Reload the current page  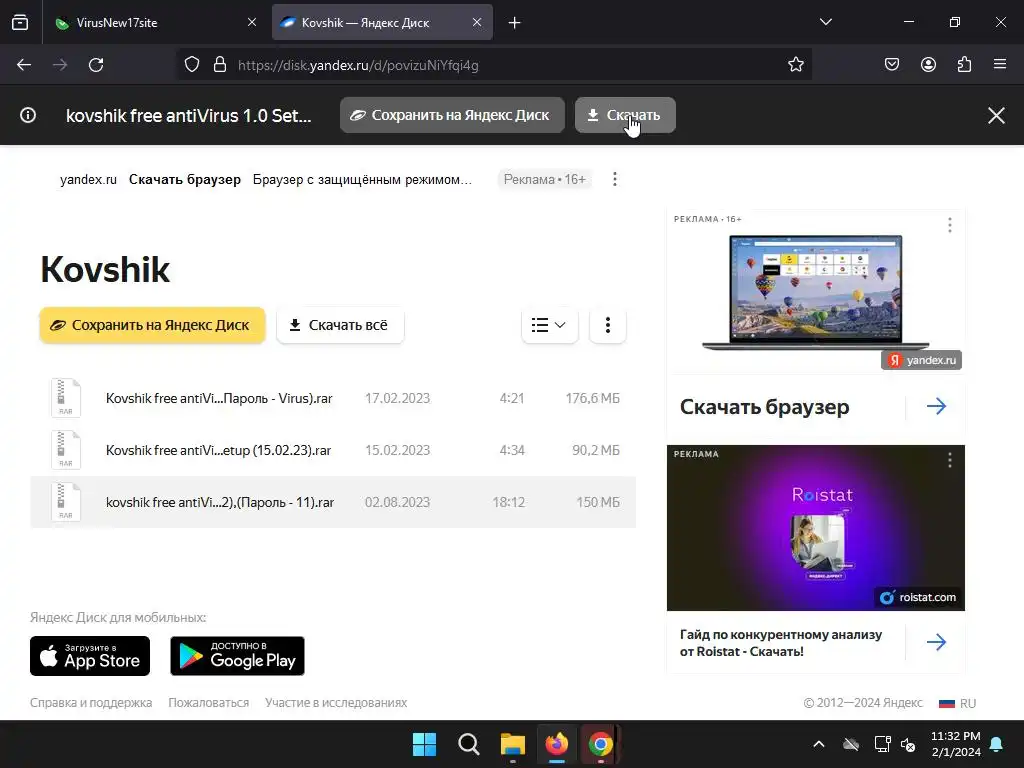tap(96, 65)
